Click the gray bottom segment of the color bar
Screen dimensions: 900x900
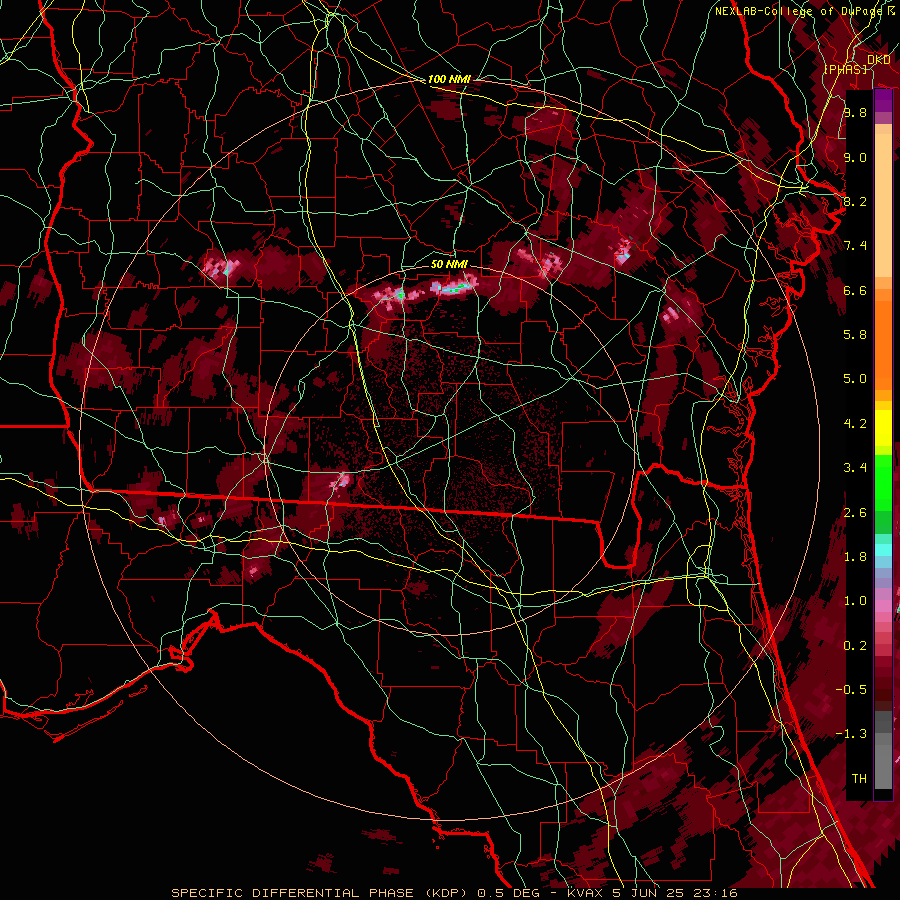883,751
